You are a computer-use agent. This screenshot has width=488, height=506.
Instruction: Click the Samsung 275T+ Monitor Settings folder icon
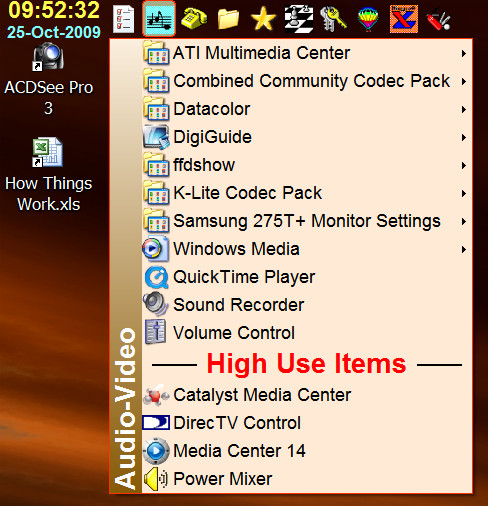pos(155,221)
